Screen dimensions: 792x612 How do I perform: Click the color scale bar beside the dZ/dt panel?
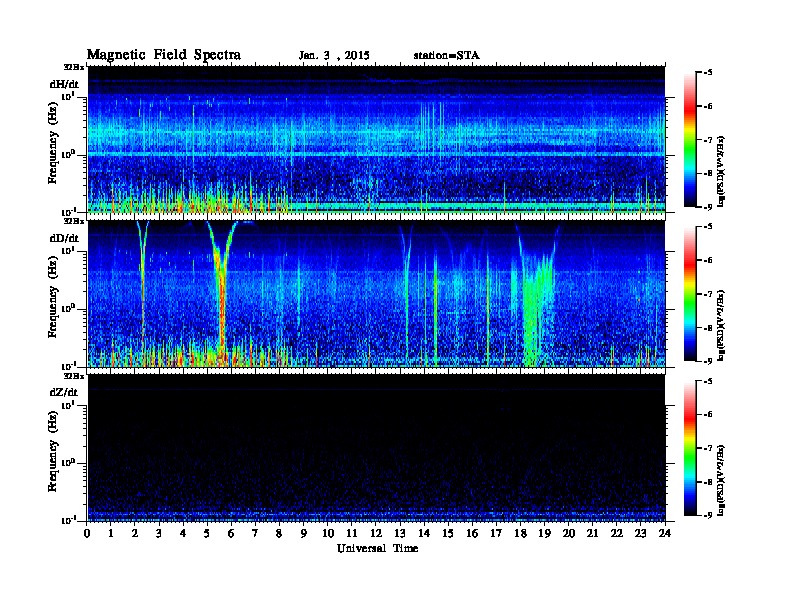(x=690, y=448)
